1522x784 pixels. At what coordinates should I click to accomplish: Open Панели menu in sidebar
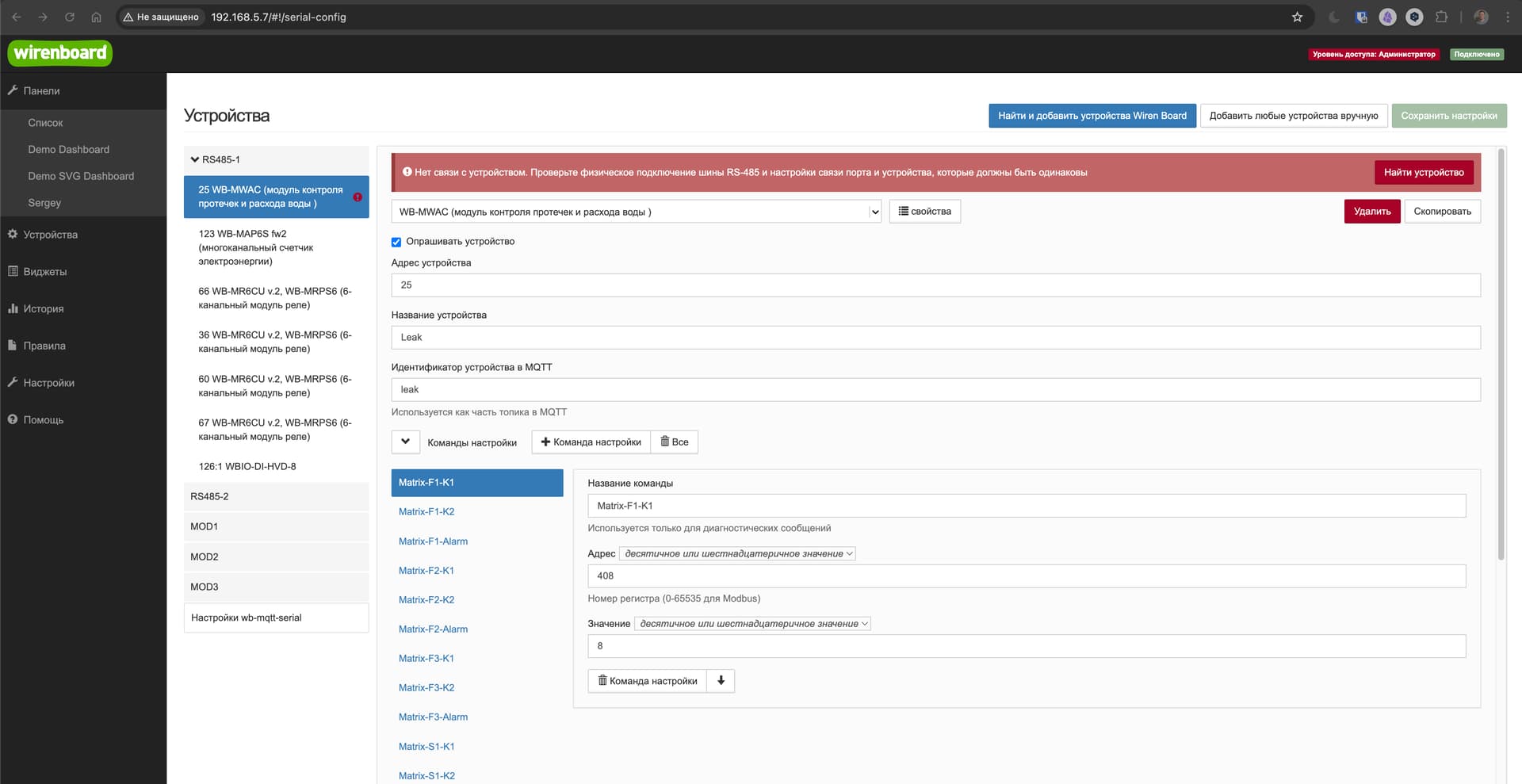coord(41,91)
